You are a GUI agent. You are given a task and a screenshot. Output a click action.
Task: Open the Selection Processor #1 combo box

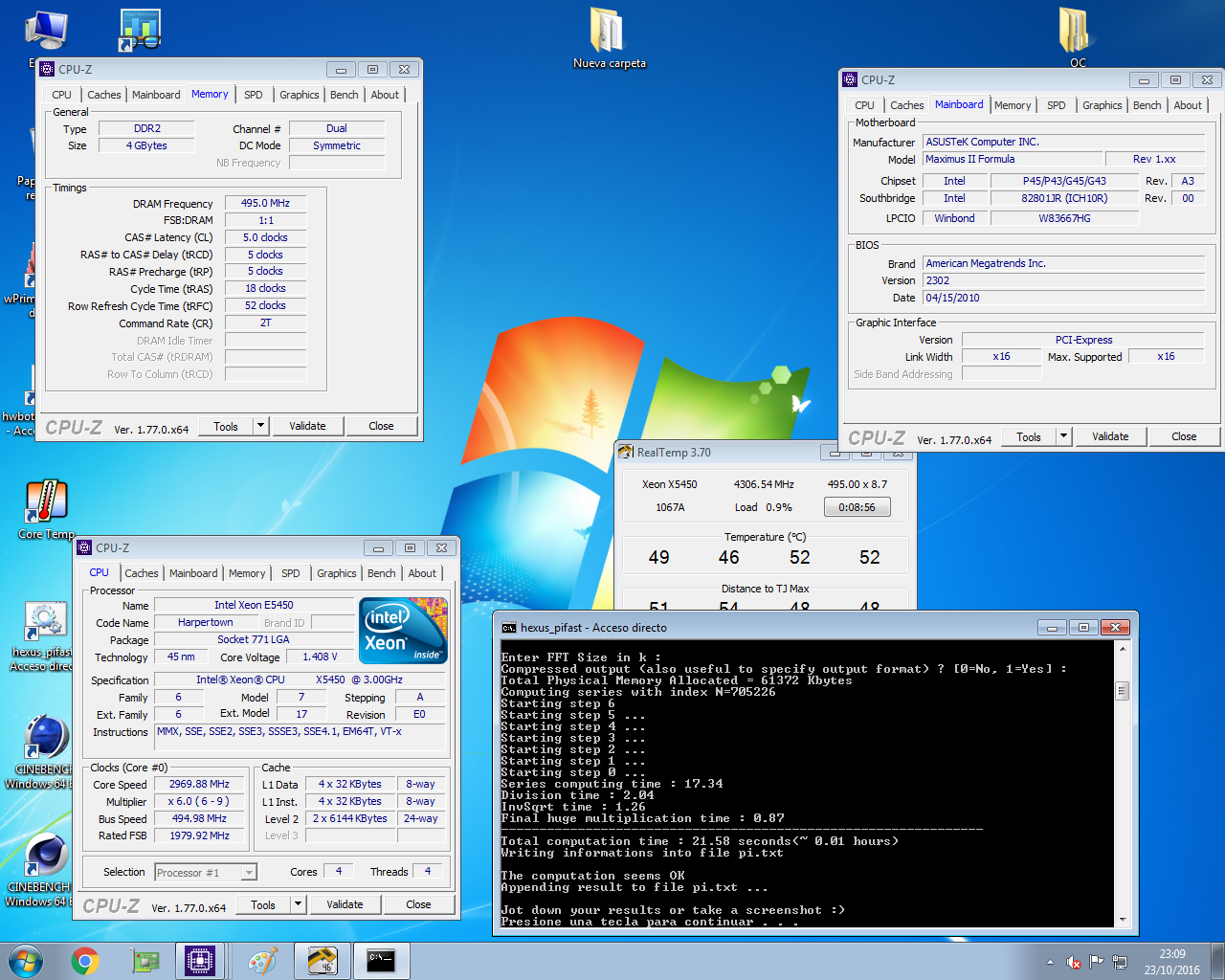(x=205, y=872)
